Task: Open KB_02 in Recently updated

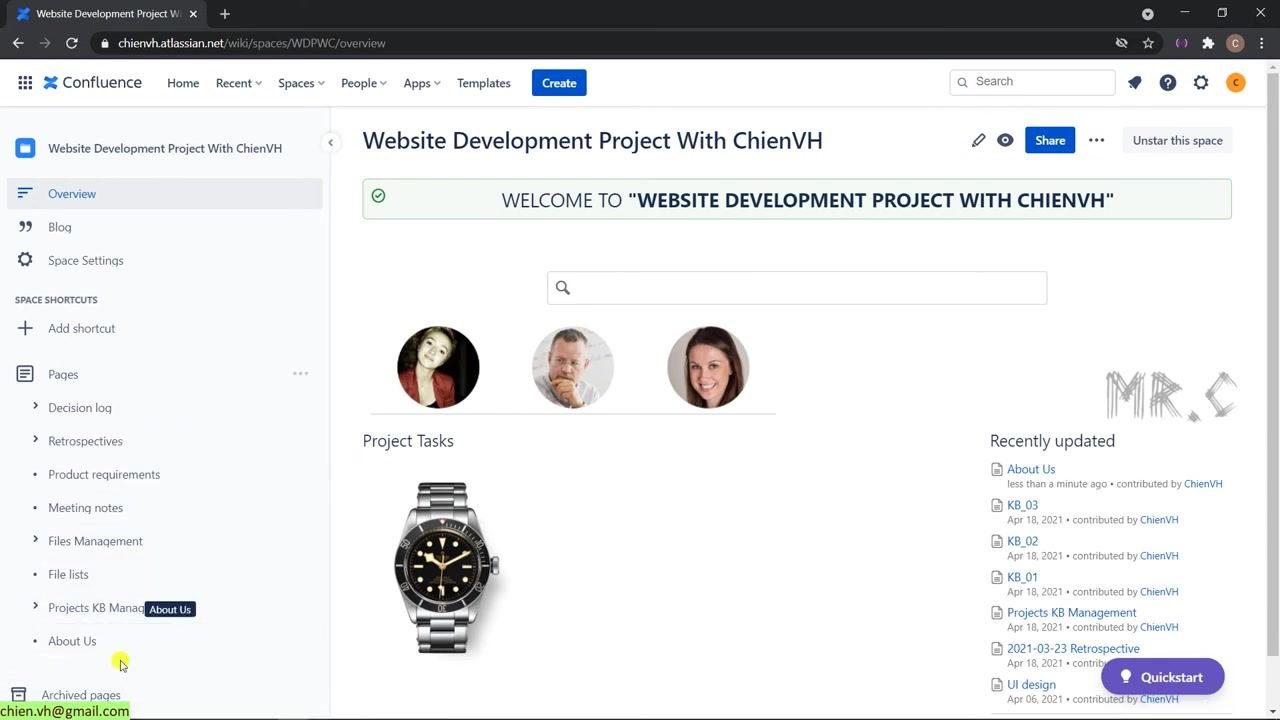Action: click(x=1022, y=541)
